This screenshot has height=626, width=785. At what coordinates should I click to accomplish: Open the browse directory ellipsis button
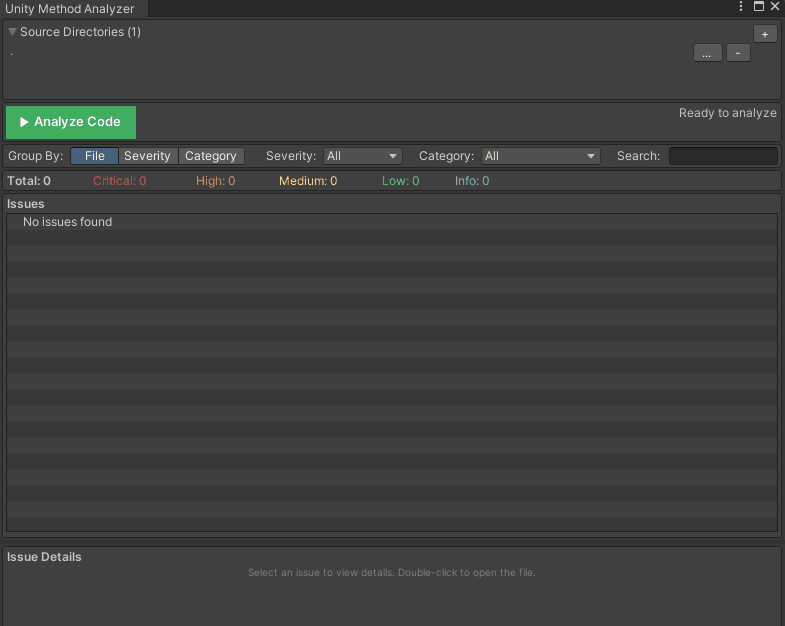click(x=707, y=53)
